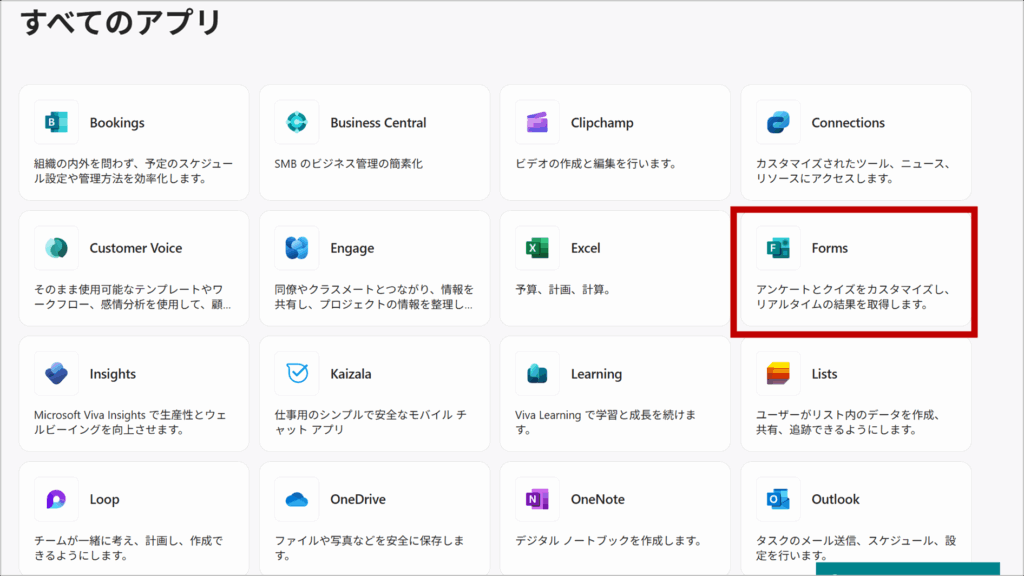Click the Forms title link
This screenshot has height=576, width=1024.
[829, 248]
